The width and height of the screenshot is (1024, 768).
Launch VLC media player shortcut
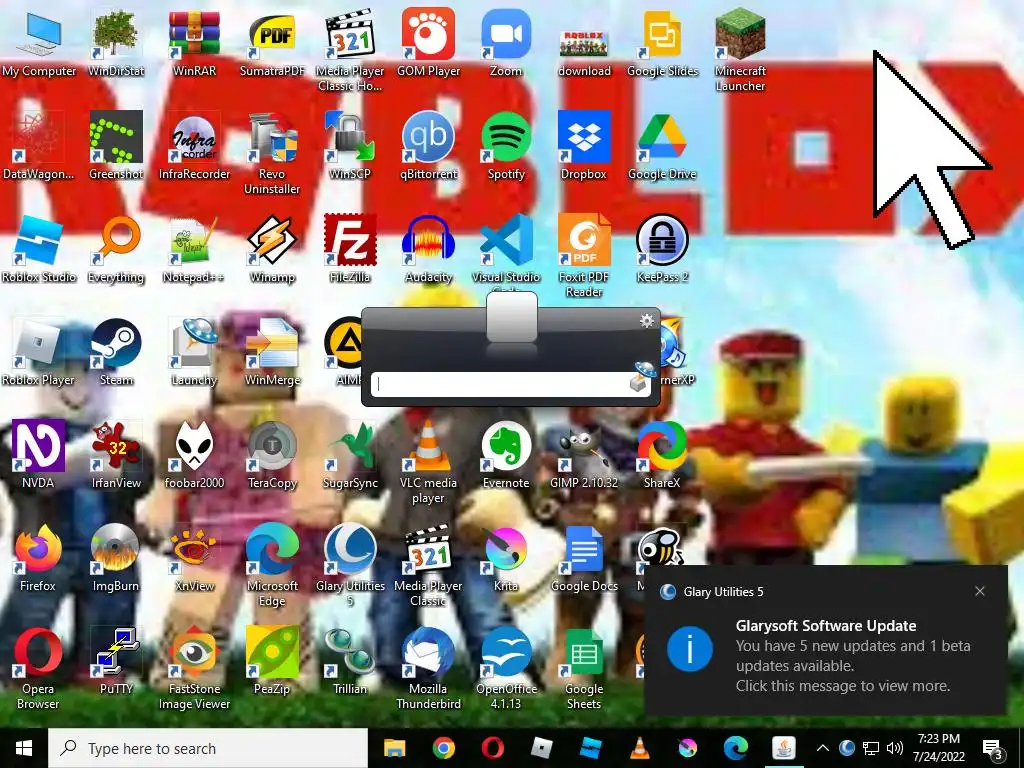click(428, 462)
